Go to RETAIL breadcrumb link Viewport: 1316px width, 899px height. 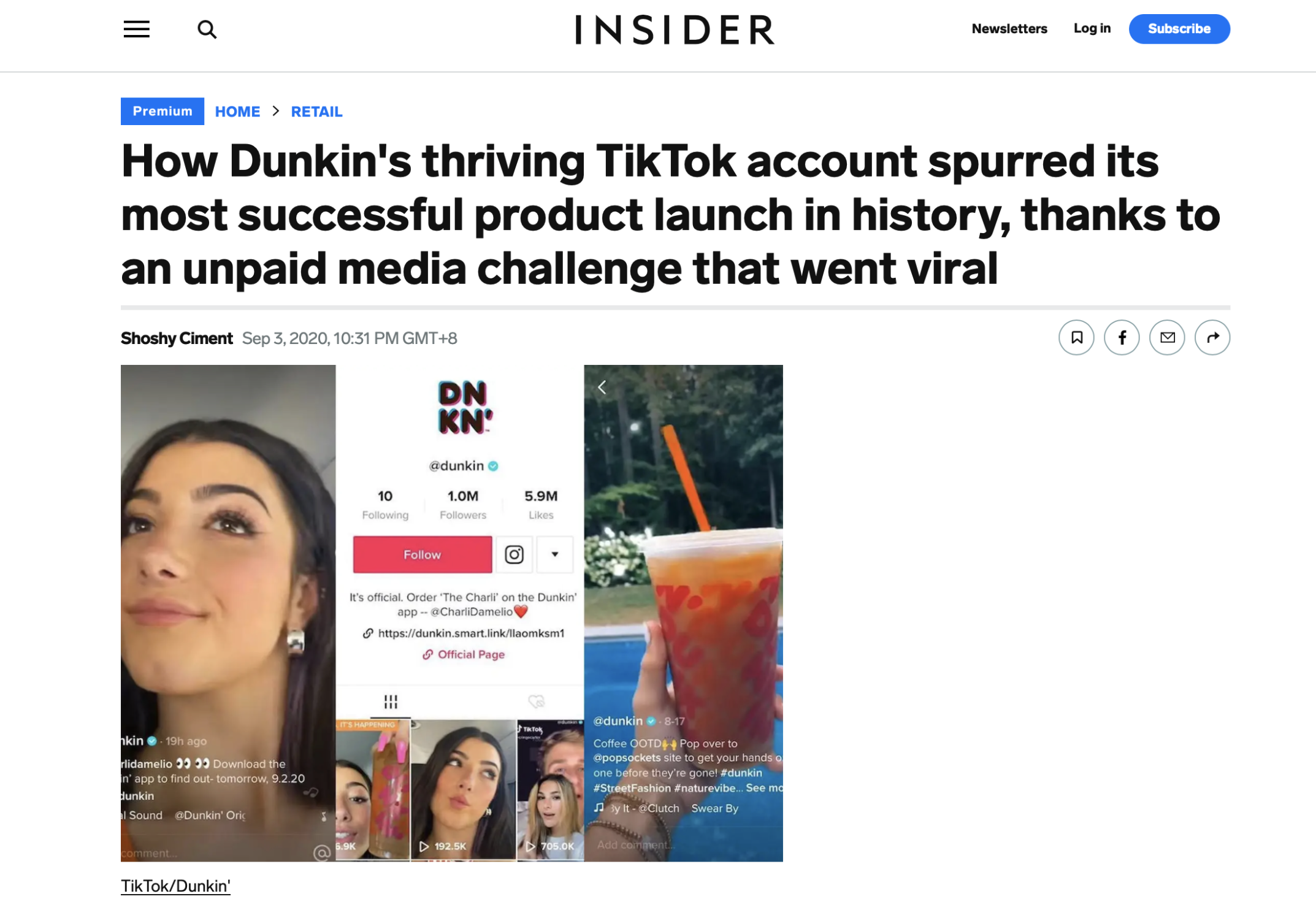tap(316, 112)
